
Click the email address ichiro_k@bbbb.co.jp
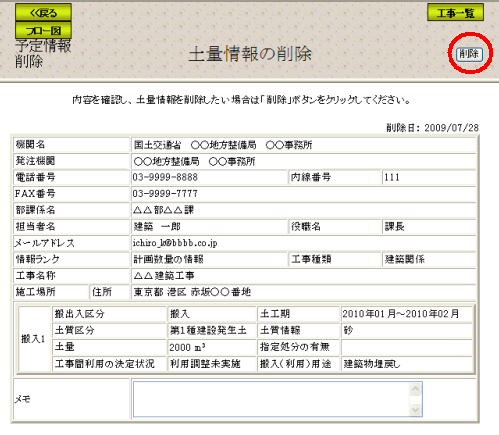pyautogui.click(x=175, y=243)
